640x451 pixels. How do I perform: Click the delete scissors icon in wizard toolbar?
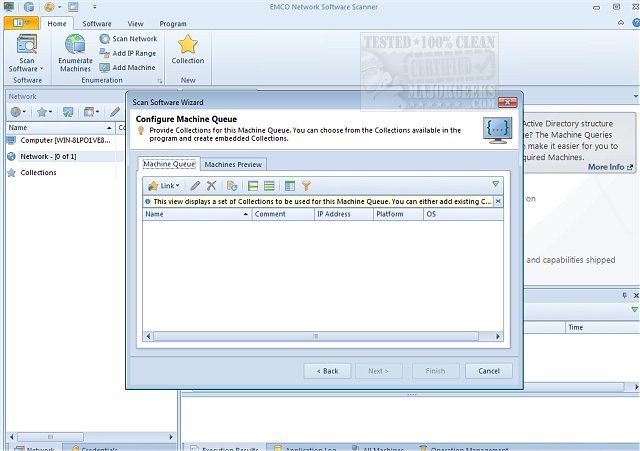pyautogui.click(x=211, y=186)
